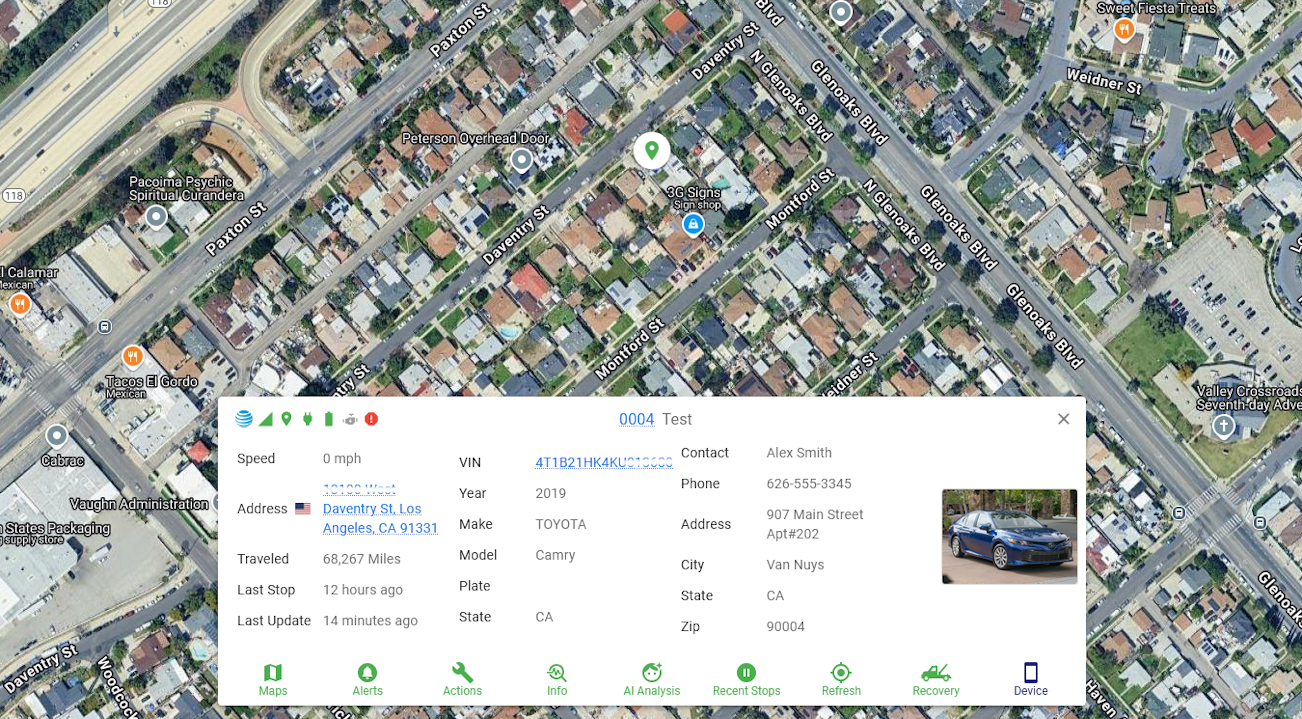The width and height of the screenshot is (1302, 719).
Task: Click the green battery status icon
Action: (x=328, y=418)
